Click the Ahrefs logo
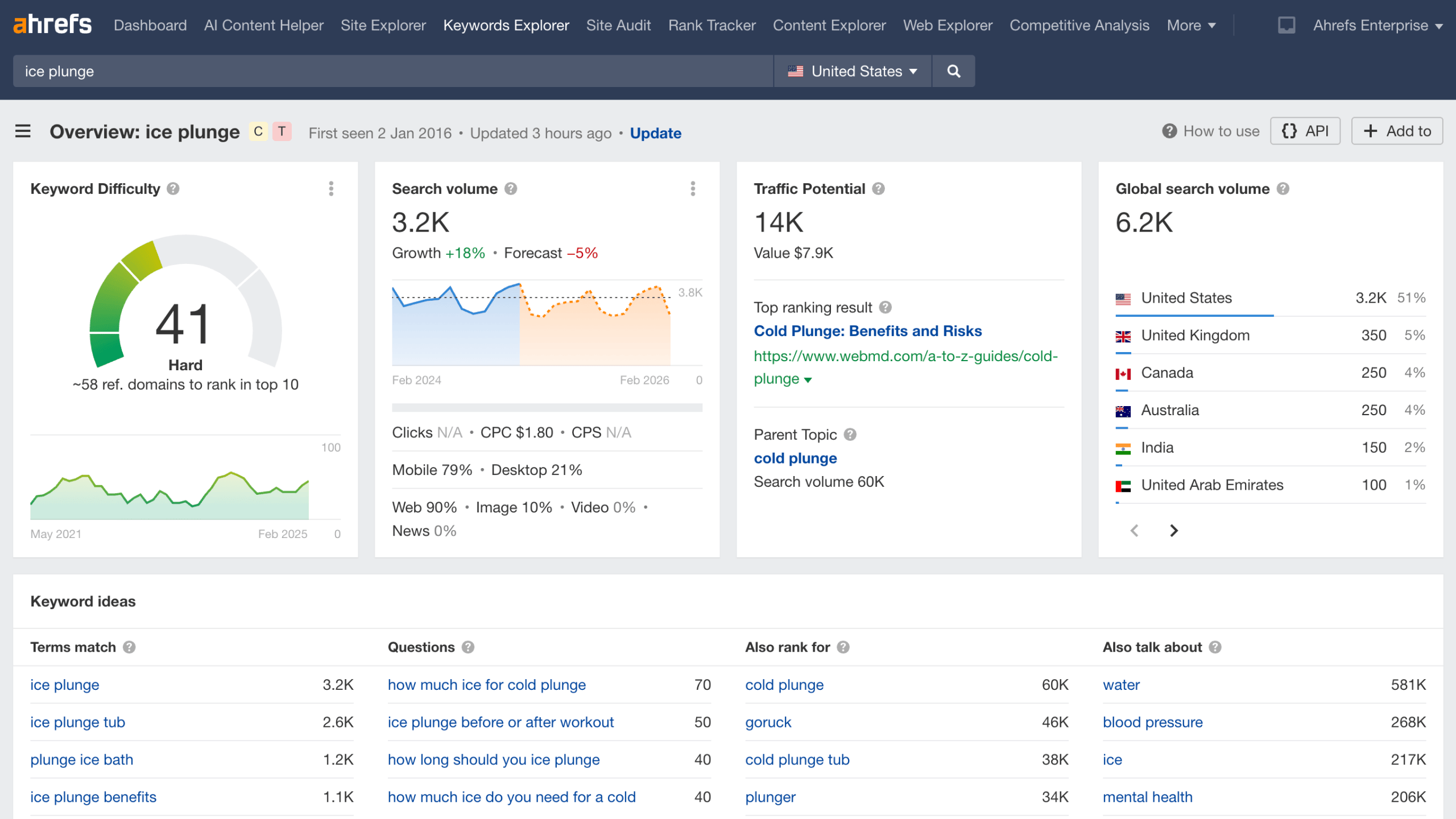This screenshot has width=1456, height=819. pos(52,24)
